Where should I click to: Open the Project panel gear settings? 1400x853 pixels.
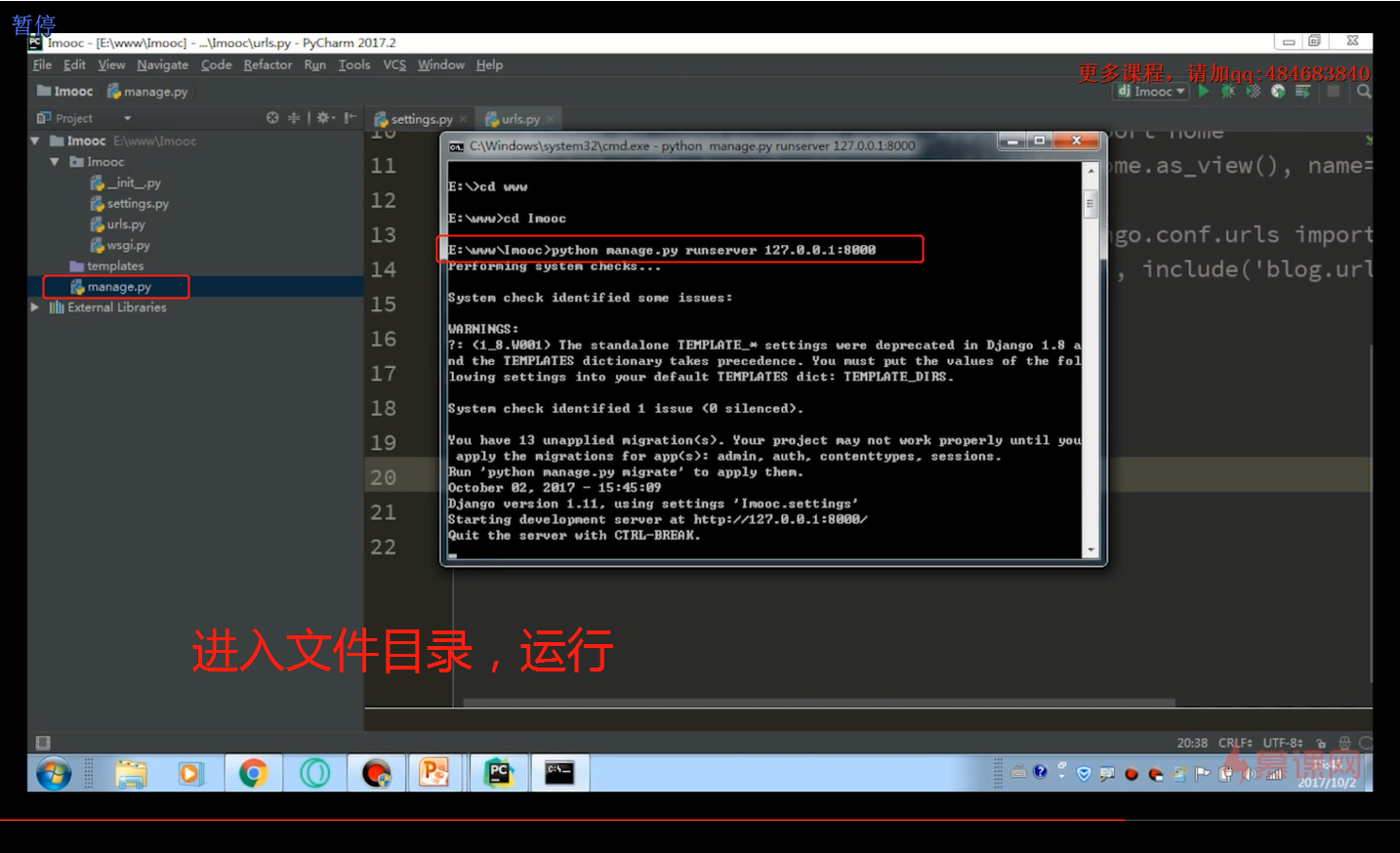(325, 118)
